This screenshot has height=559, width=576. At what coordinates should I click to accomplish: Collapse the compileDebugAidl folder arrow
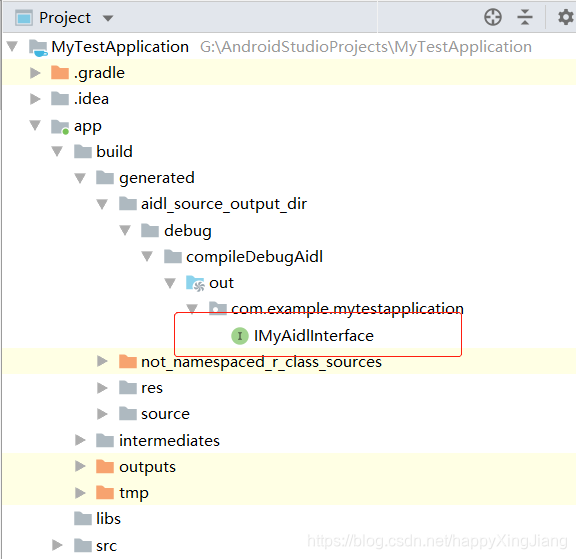pos(147,256)
